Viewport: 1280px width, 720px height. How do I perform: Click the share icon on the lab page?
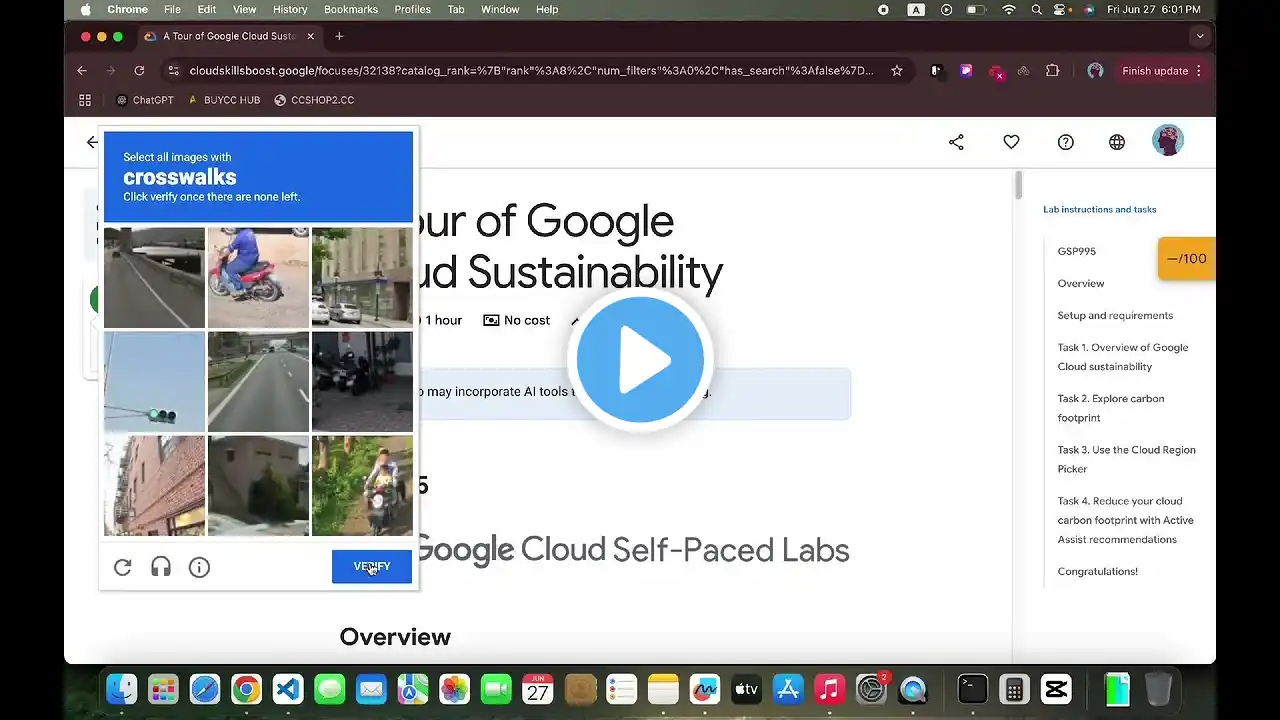click(956, 142)
